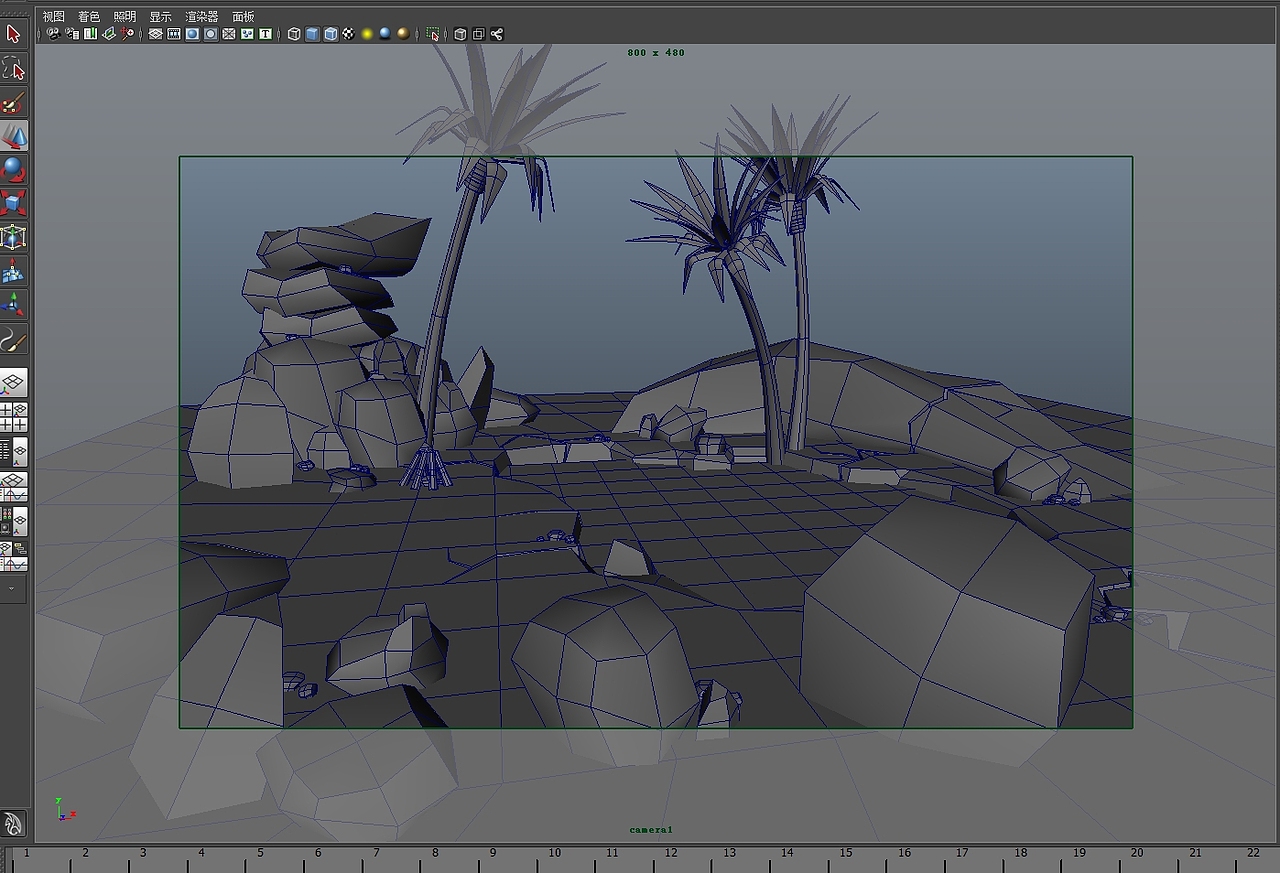Toggle Smooth Shade All mode
1280x873 pixels.
pyautogui.click(x=312, y=34)
